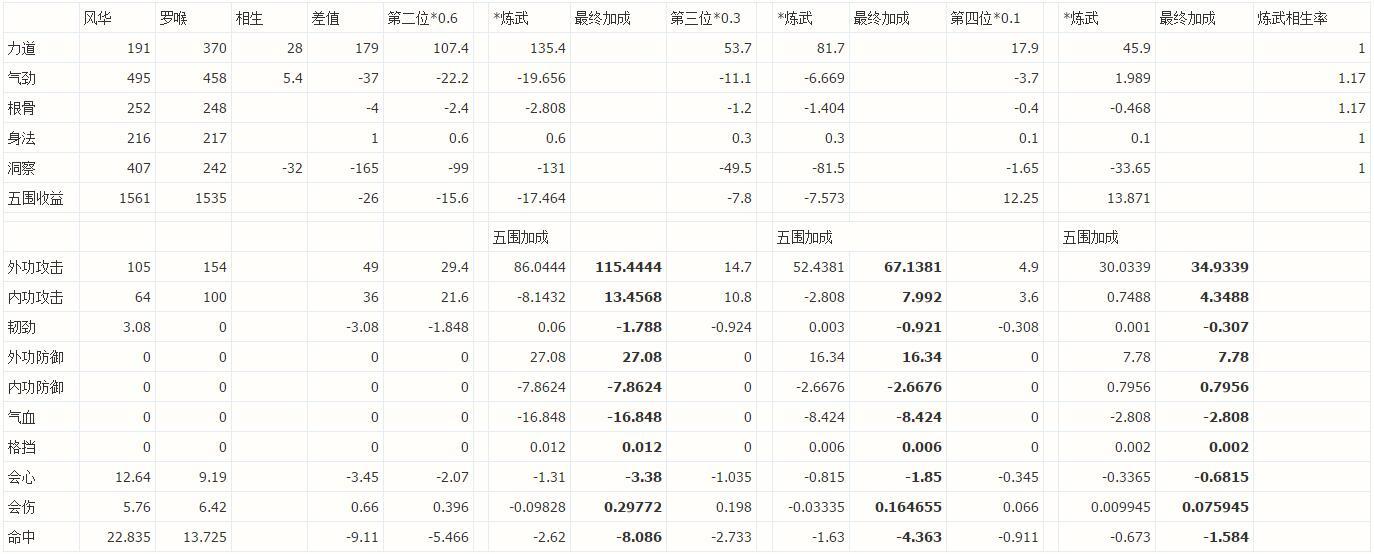The image size is (1374, 554).
Task: Click the cell with value 252
Action: pyautogui.click(x=138, y=108)
